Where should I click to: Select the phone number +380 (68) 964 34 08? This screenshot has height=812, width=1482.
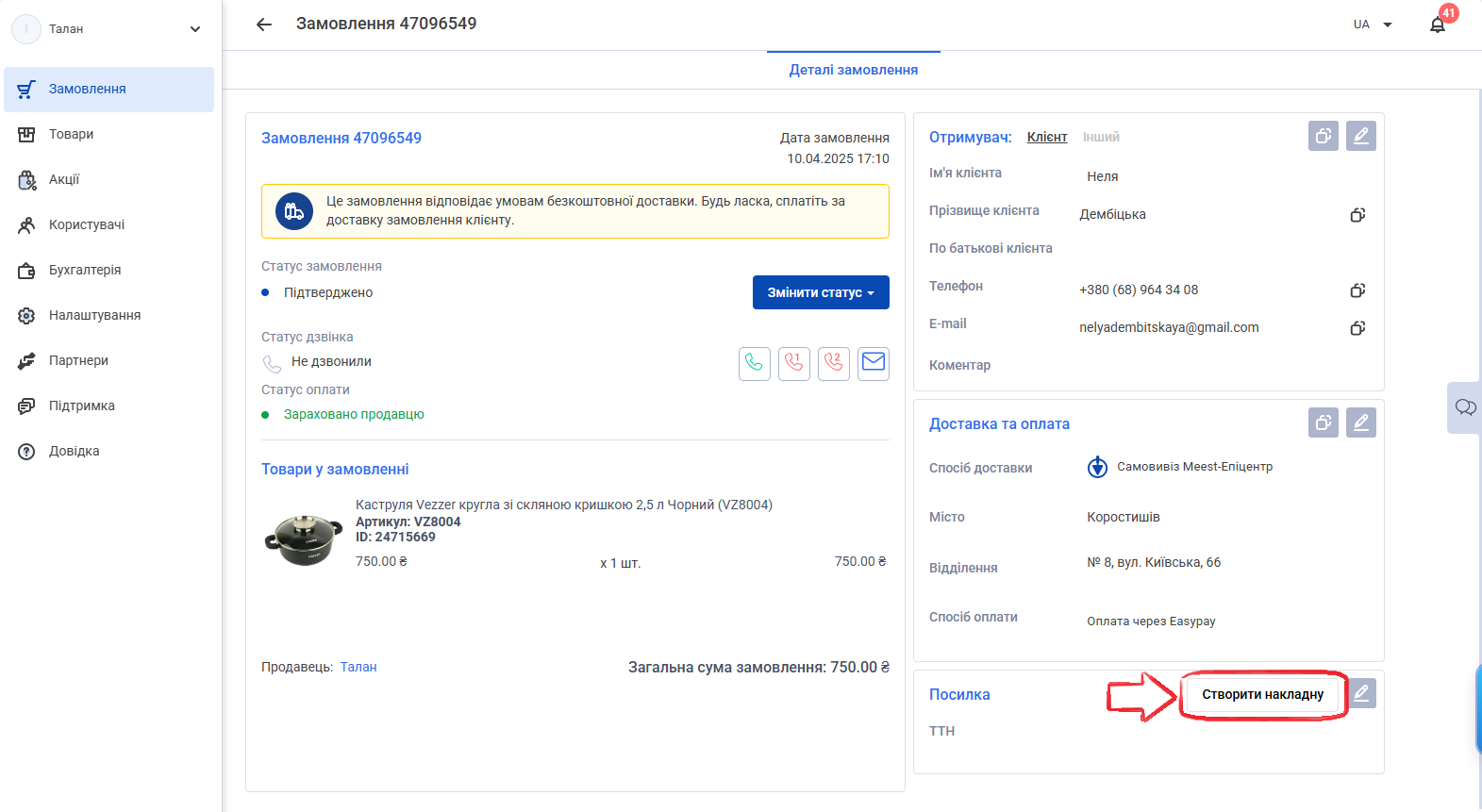coord(1139,290)
